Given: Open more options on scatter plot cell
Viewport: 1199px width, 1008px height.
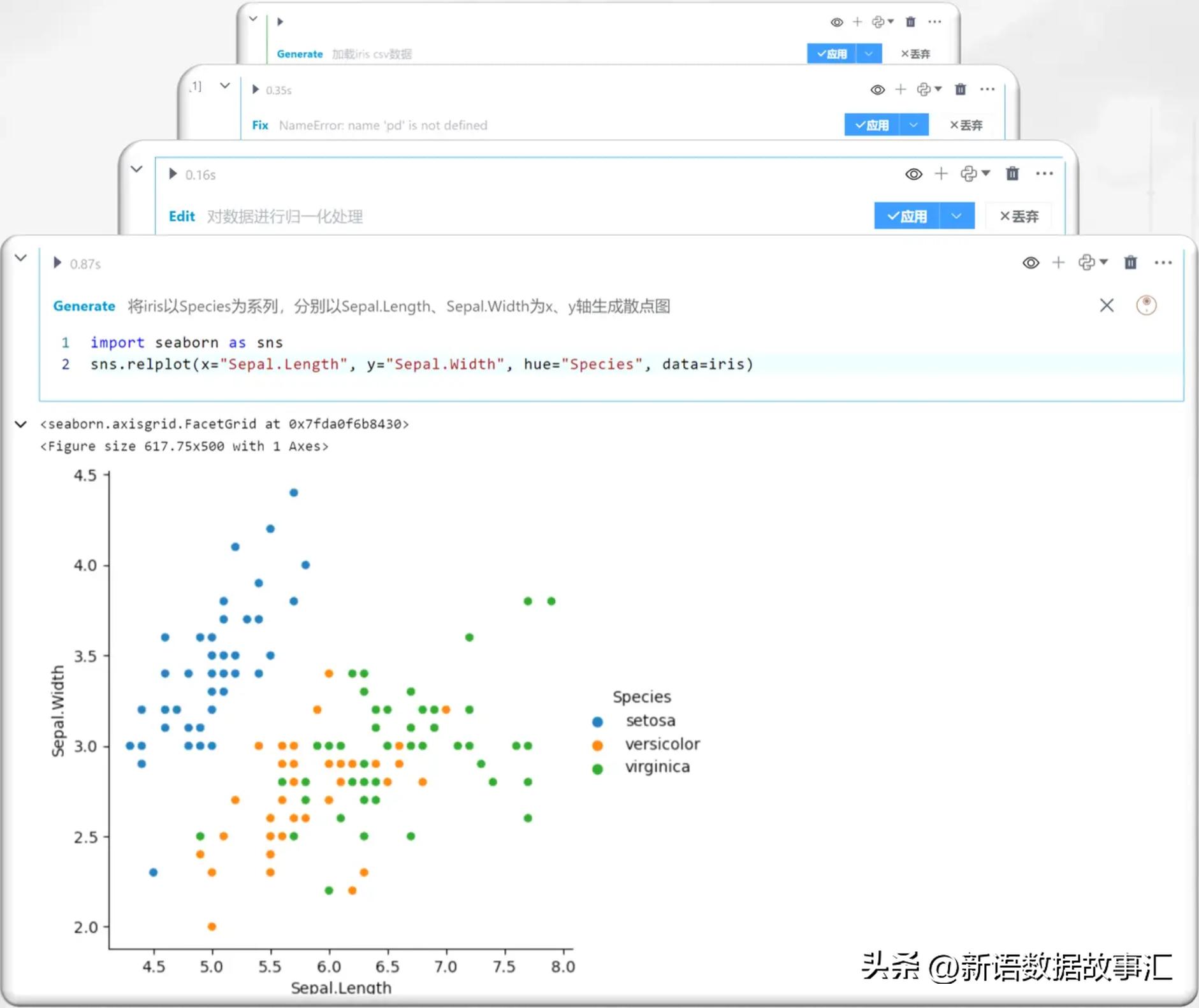Looking at the screenshot, I should pyautogui.click(x=1163, y=263).
